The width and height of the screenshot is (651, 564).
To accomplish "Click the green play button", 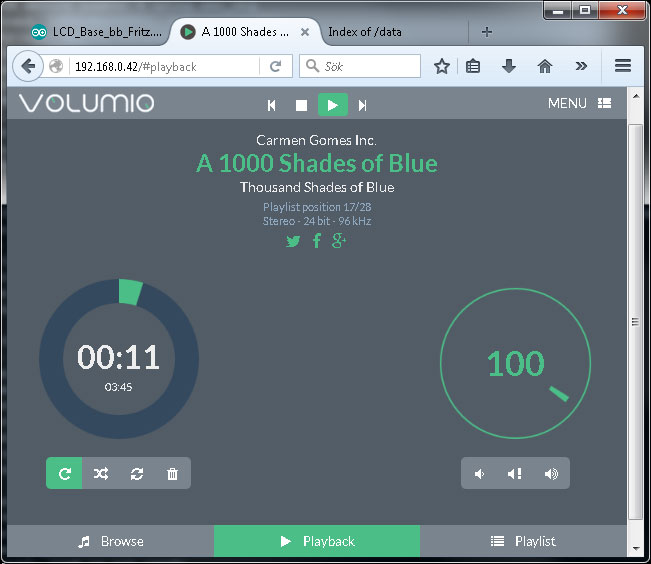I will pos(333,105).
